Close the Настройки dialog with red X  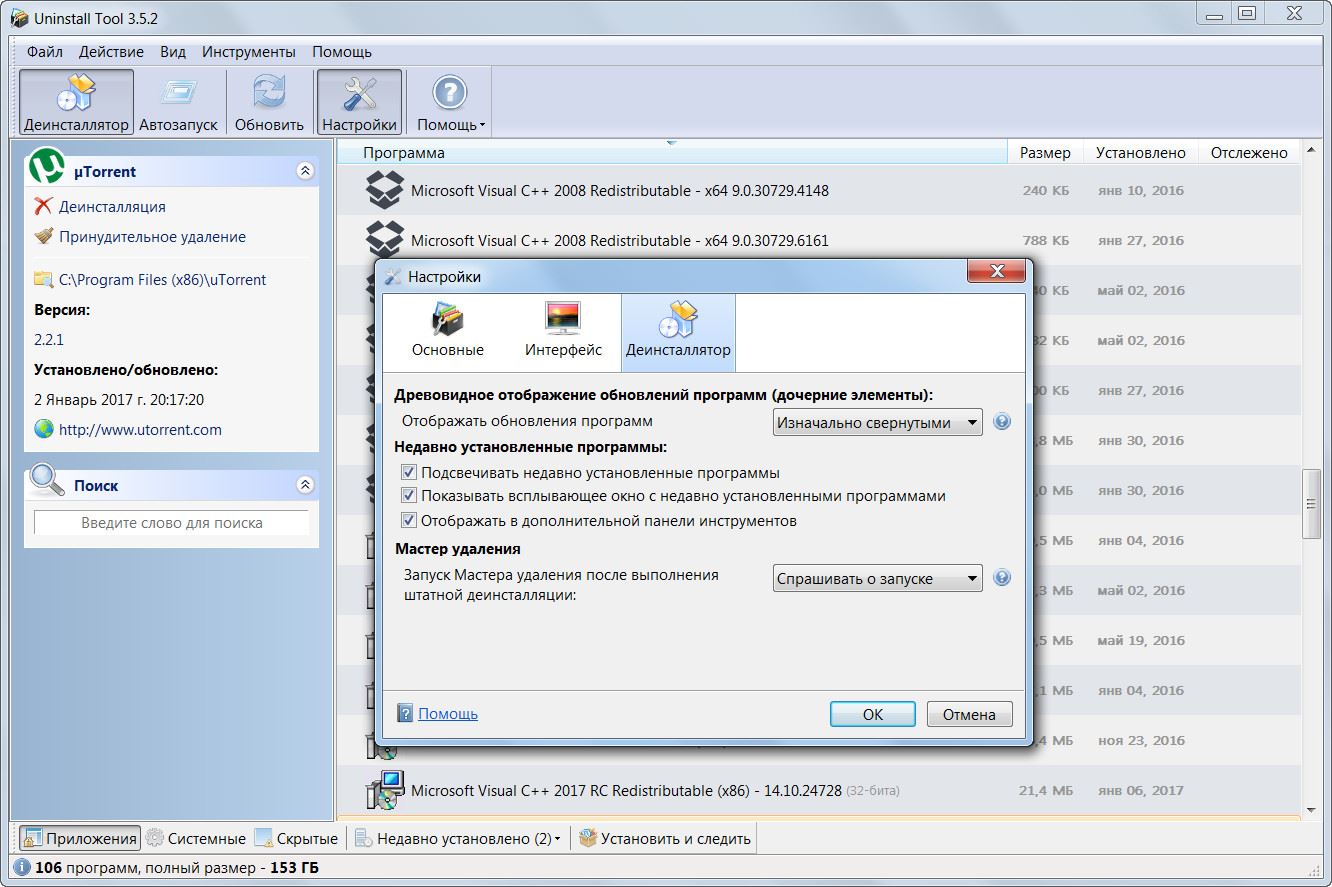[x=997, y=272]
